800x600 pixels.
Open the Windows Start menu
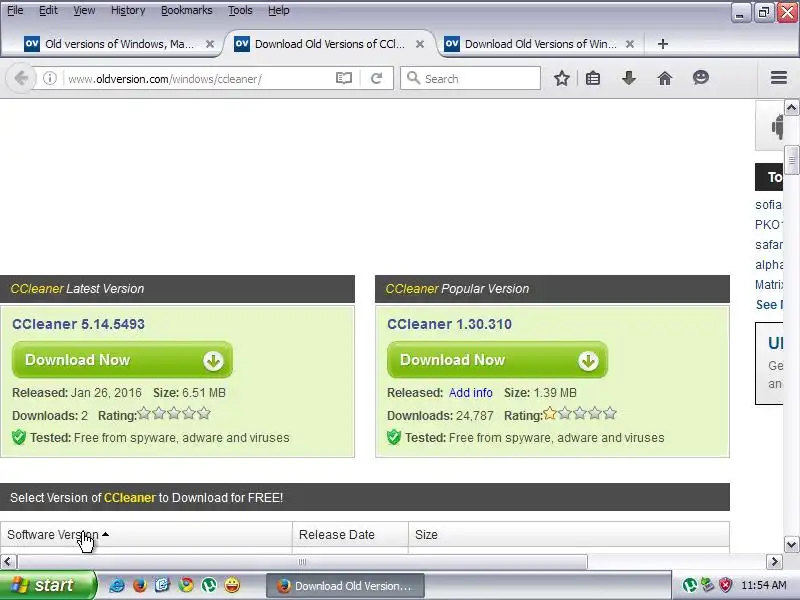click(47, 585)
